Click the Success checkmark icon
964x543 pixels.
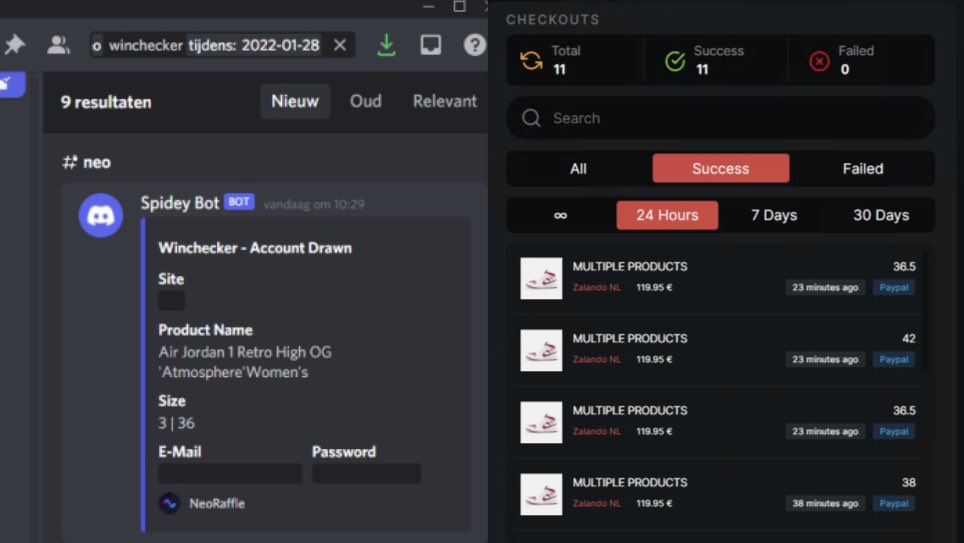[675, 61]
